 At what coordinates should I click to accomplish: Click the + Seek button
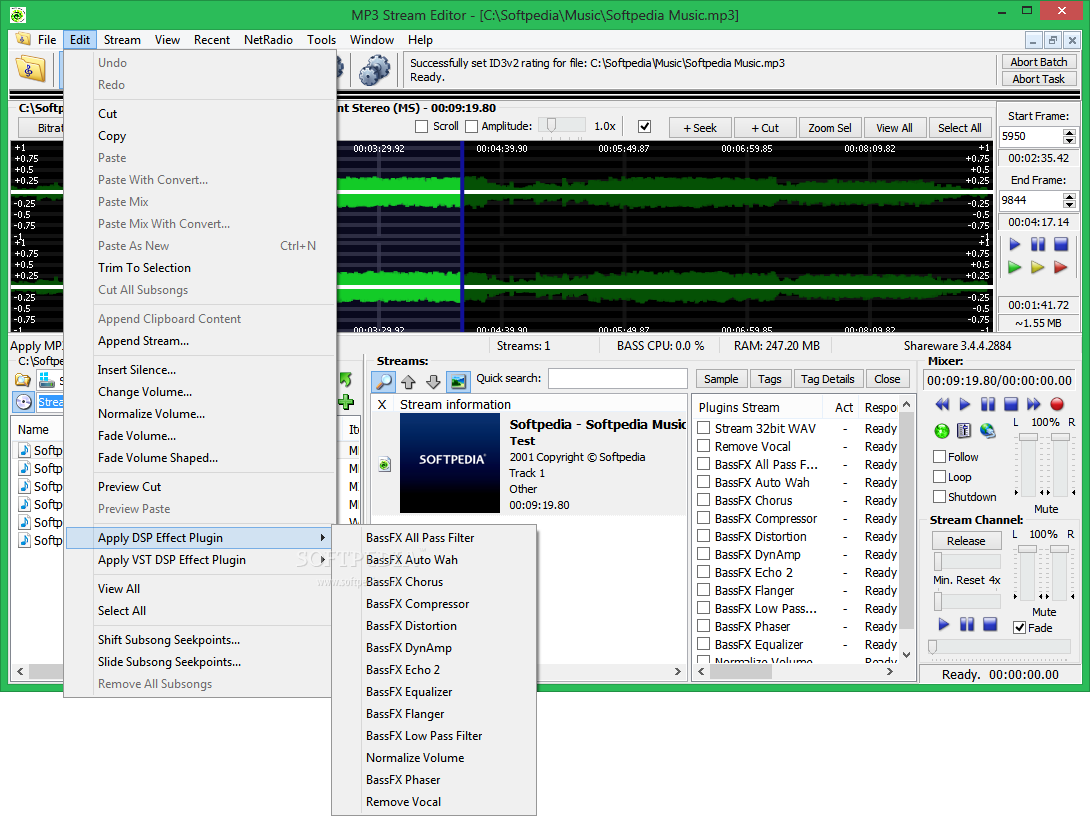[x=700, y=128]
